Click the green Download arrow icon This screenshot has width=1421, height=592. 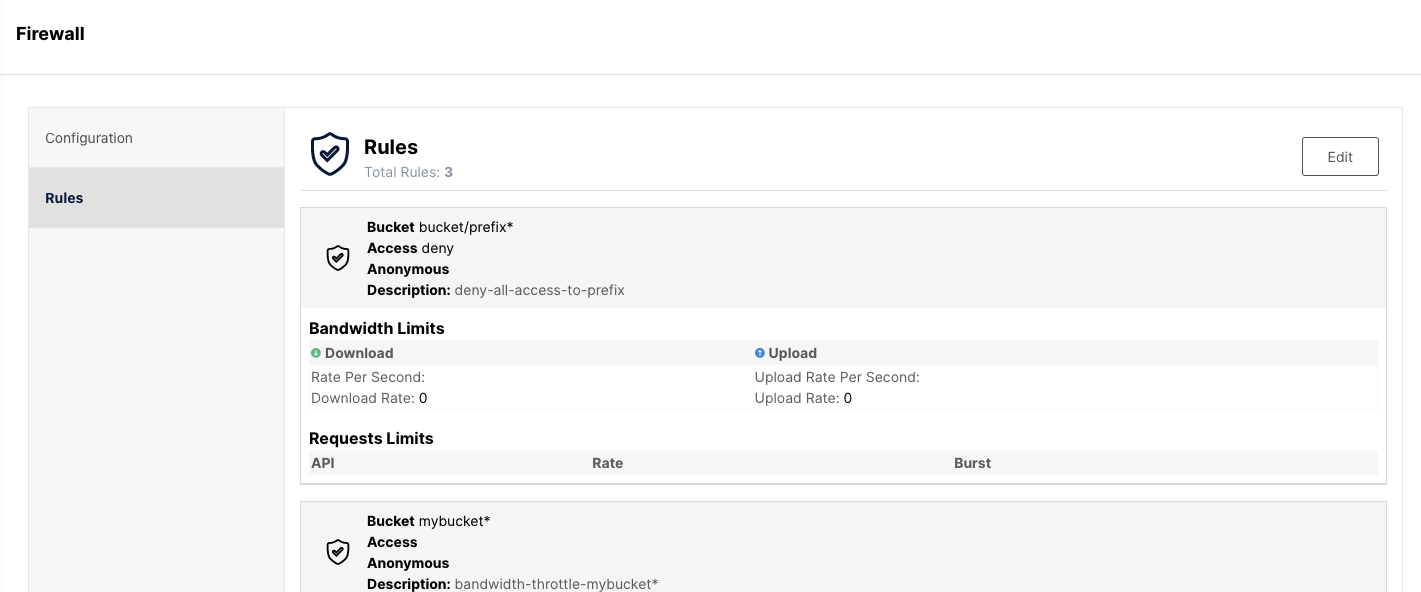pyautogui.click(x=316, y=353)
